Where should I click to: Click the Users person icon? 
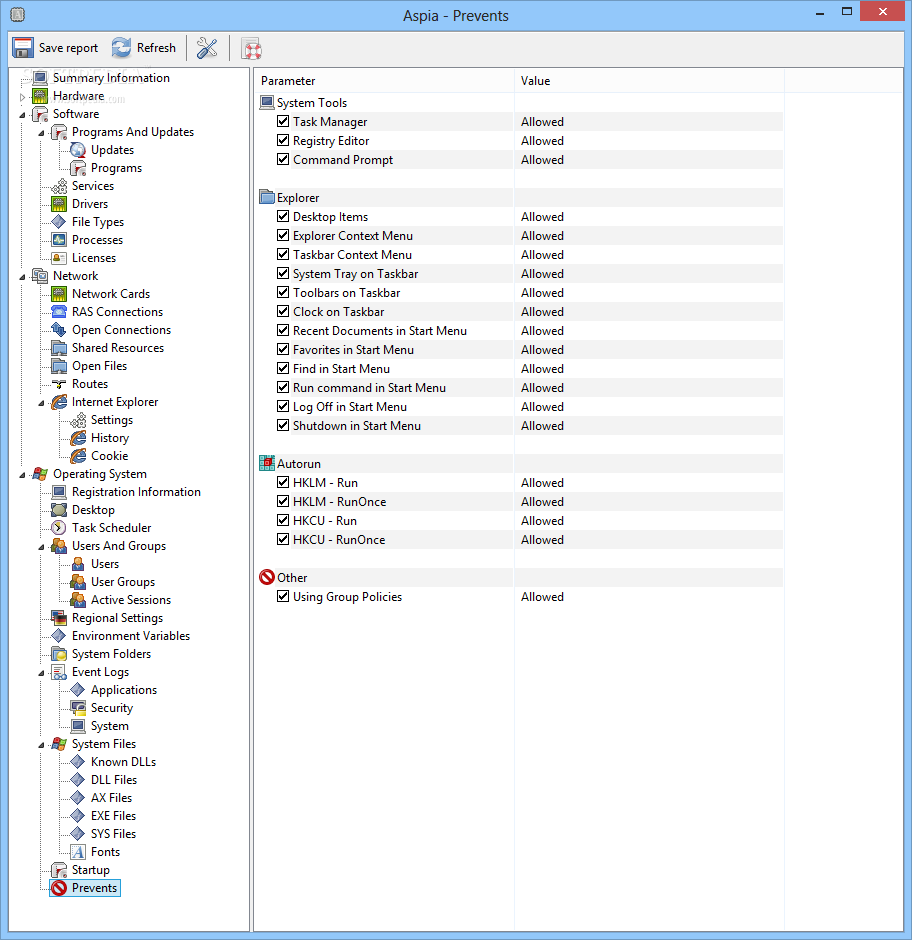coord(78,564)
